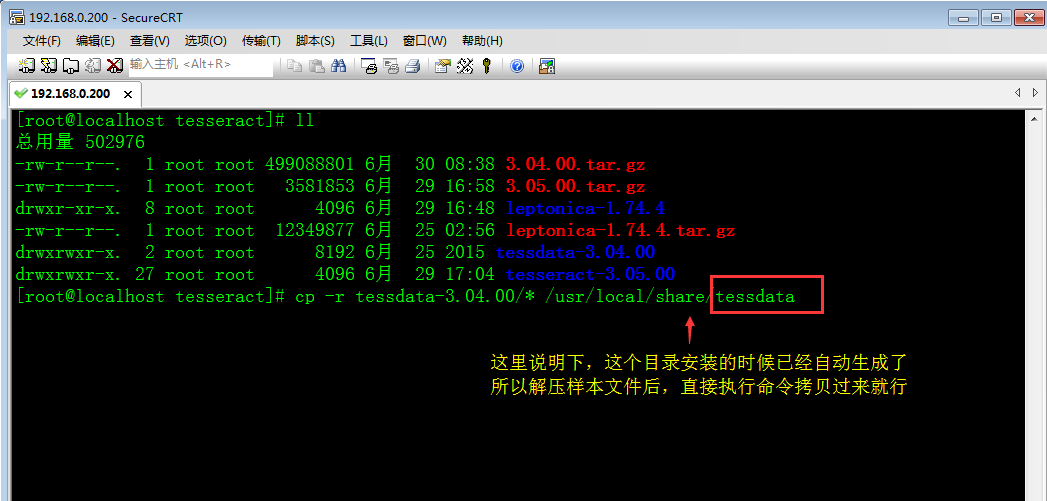This screenshot has height=501, width=1047.
Task: Click the time 17:04 in listing
Action: pyautogui.click(x=471, y=275)
